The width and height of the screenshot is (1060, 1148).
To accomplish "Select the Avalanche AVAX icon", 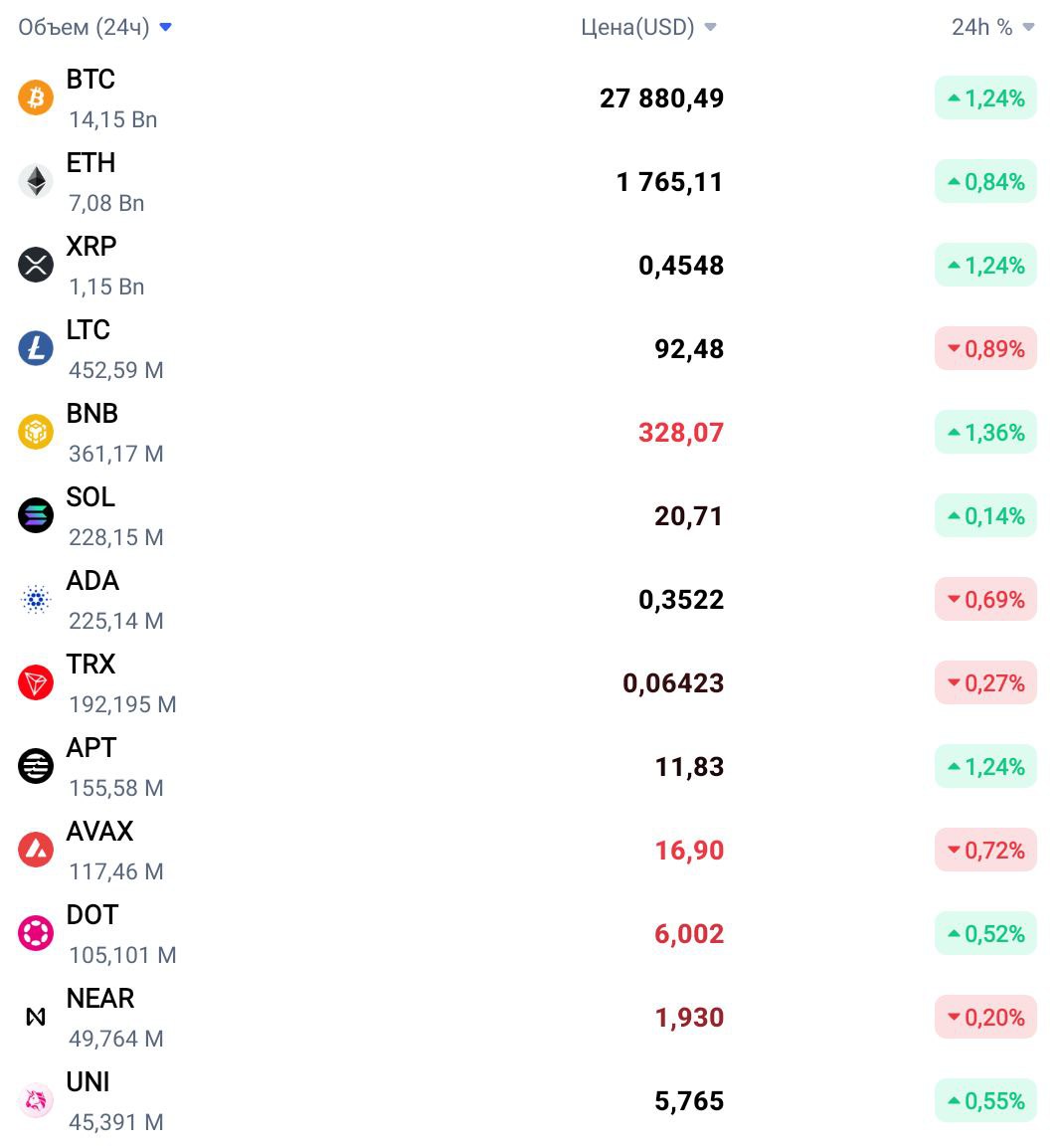I will click(36, 850).
